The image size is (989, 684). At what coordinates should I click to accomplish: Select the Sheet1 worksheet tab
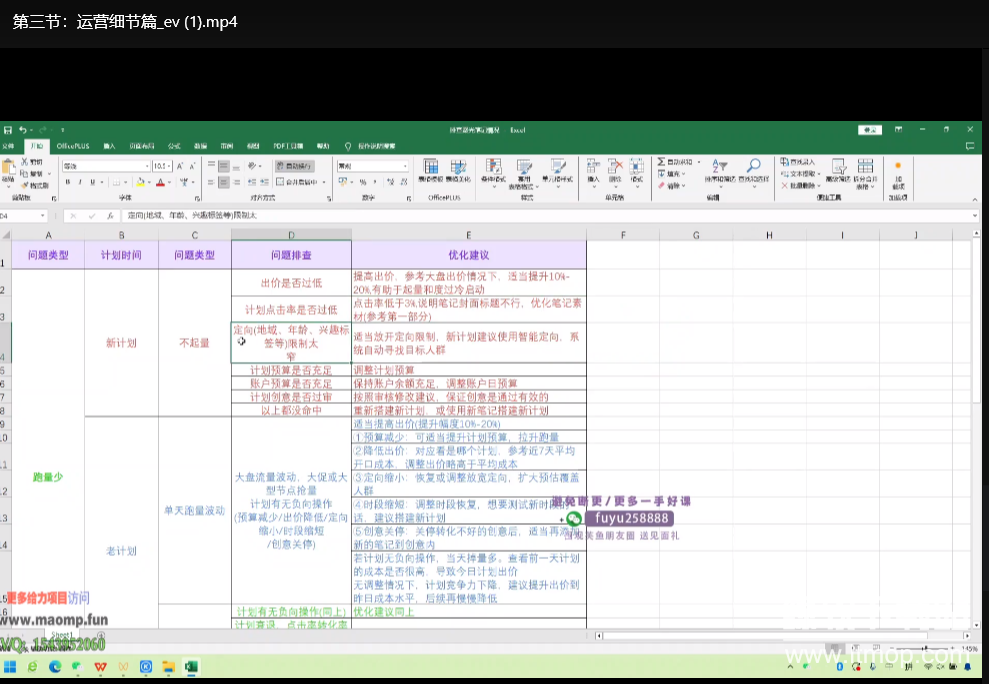62,635
